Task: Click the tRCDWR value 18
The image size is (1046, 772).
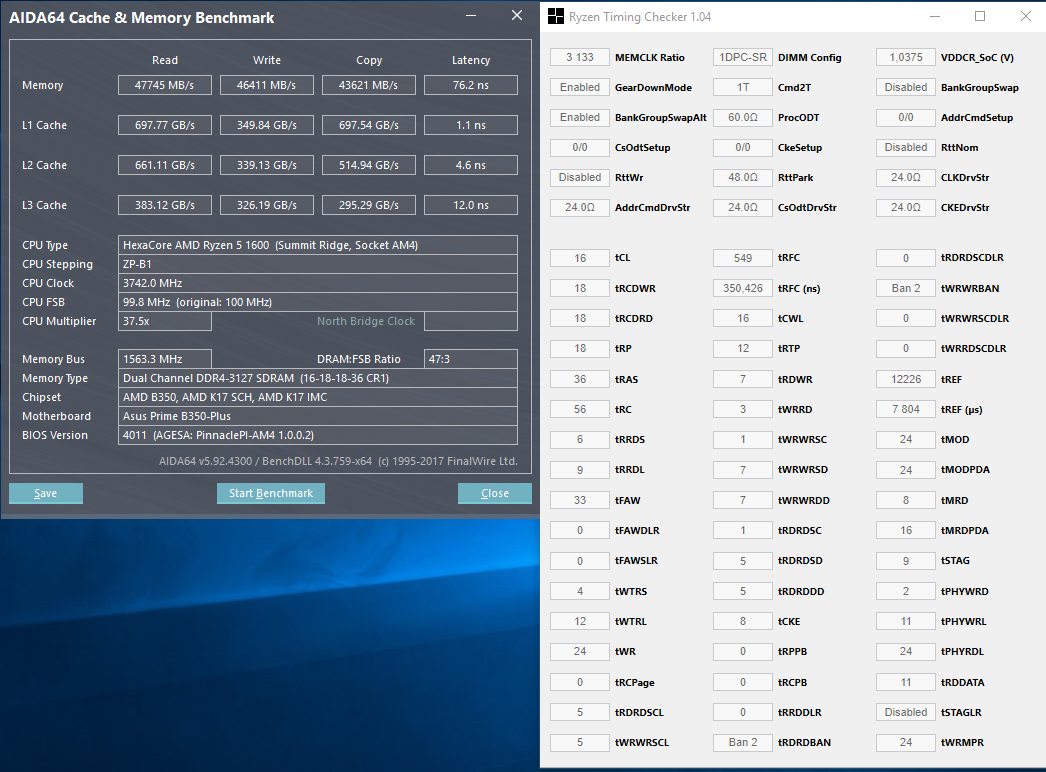Action: pyautogui.click(x=580, y=288)
